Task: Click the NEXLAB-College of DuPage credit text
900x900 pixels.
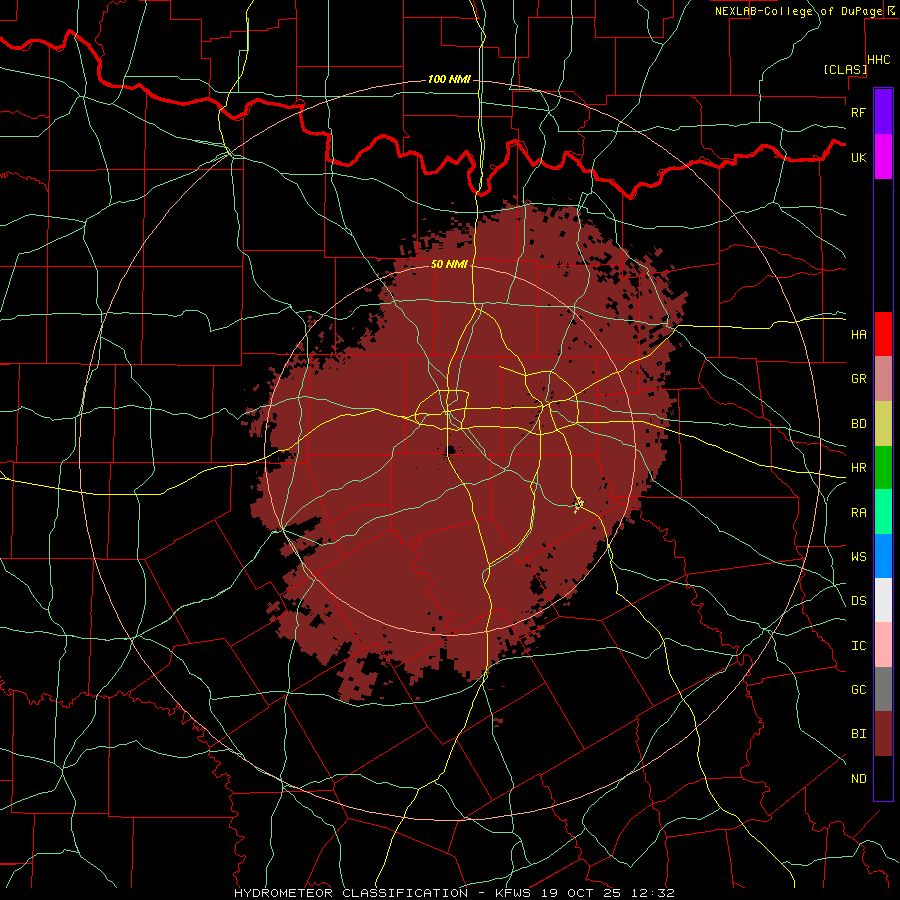Action: 798,11
